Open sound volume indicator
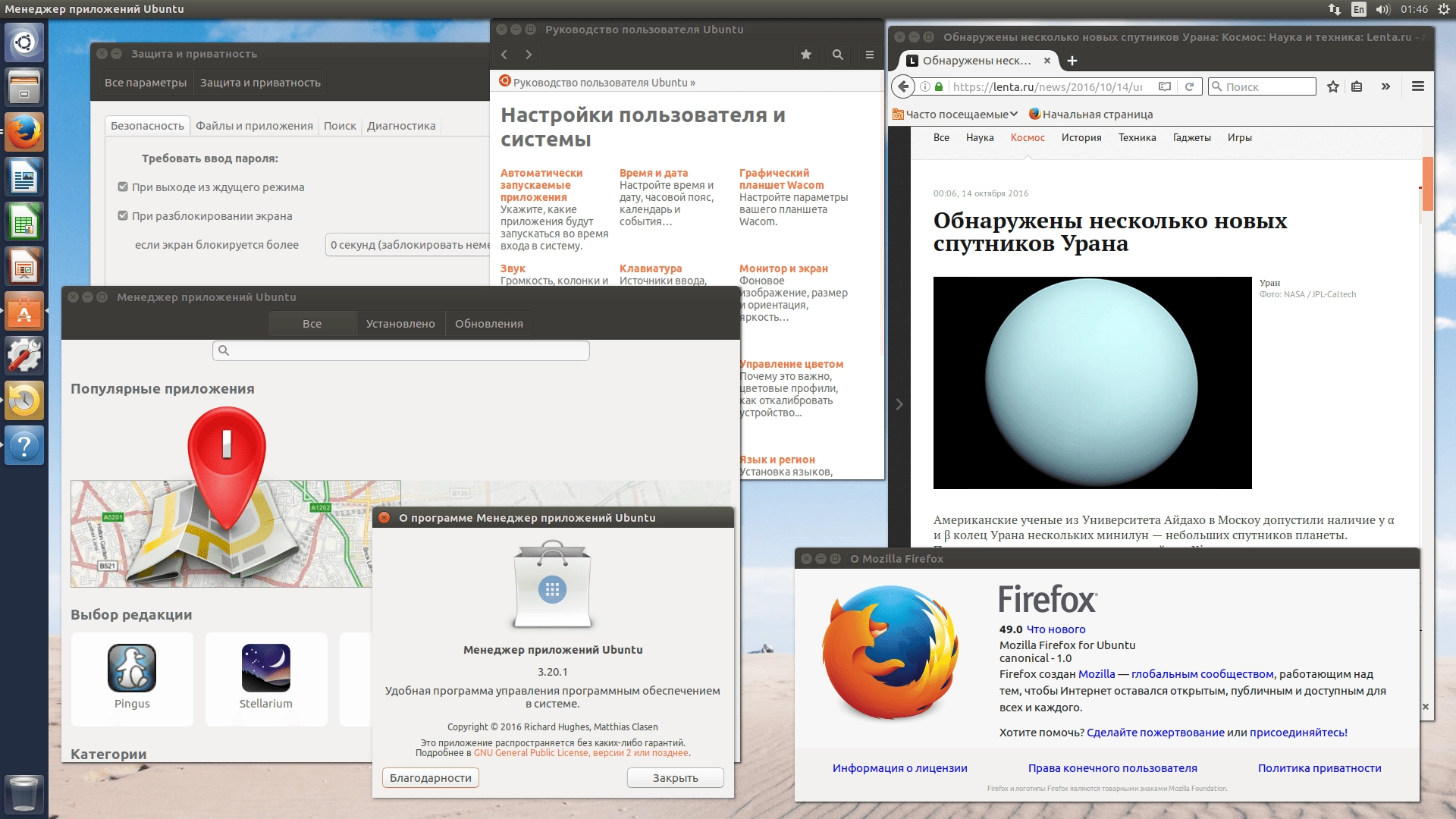Image resolution: width=1456 pixels, height=819 pixels. 1382,9
